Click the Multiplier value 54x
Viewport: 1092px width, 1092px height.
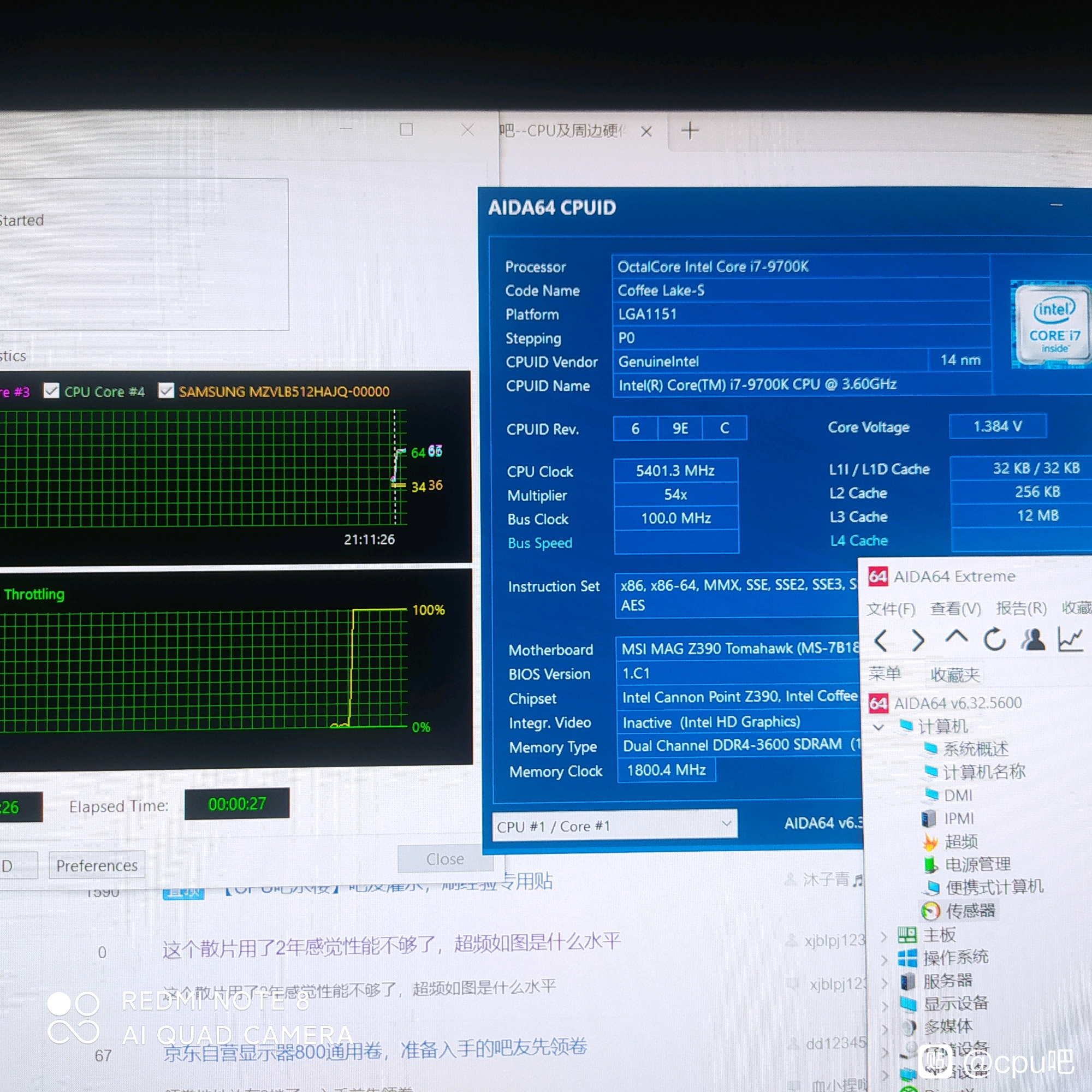point(675,495)
